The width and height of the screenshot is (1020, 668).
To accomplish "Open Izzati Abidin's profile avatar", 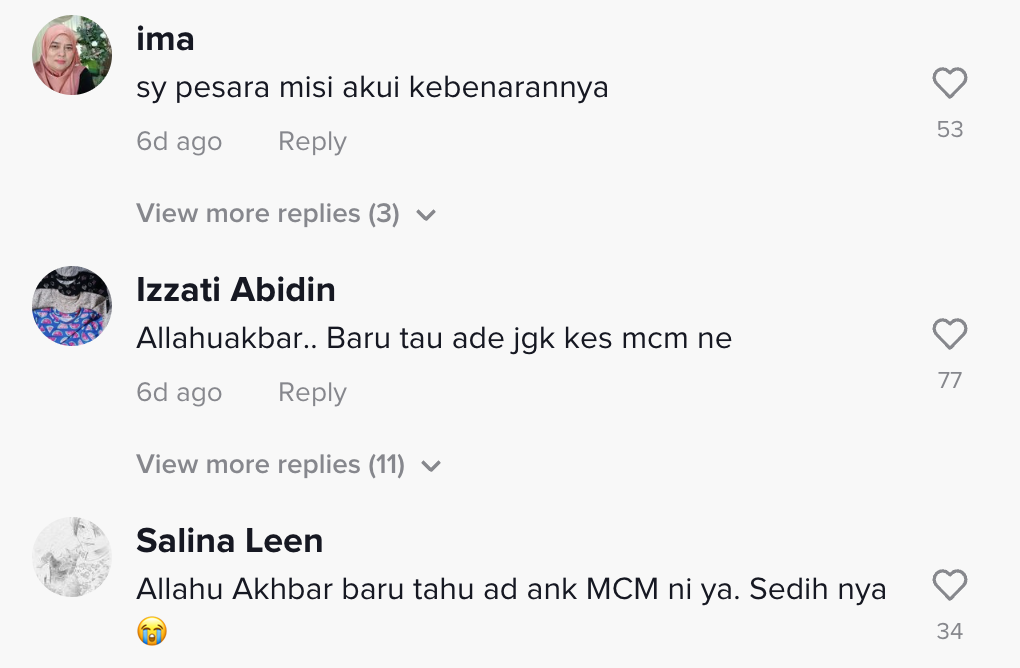I will [x=72, y=306].
